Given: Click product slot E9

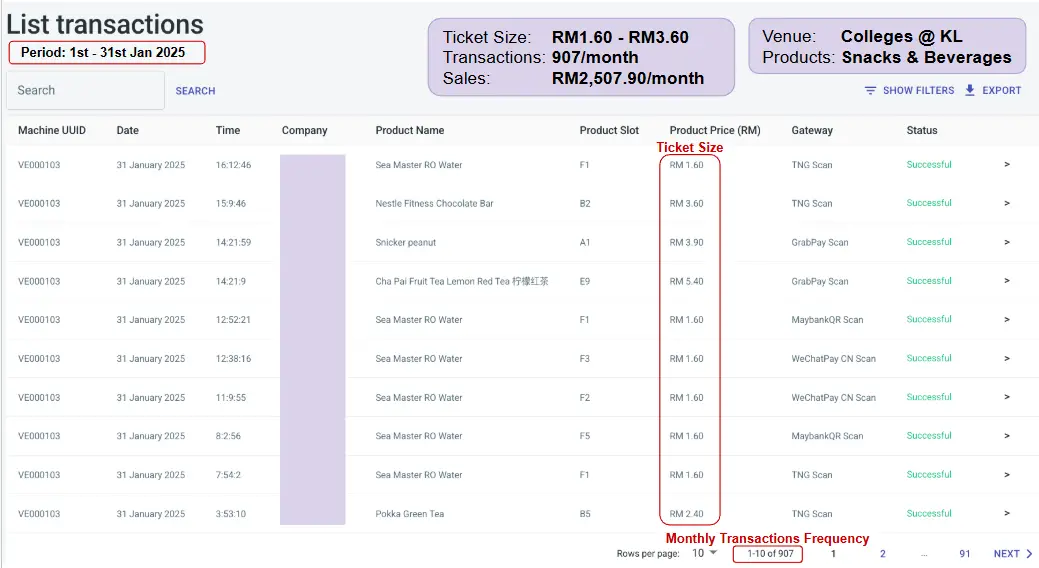Looking at the screenshot, I should (585, 281).
